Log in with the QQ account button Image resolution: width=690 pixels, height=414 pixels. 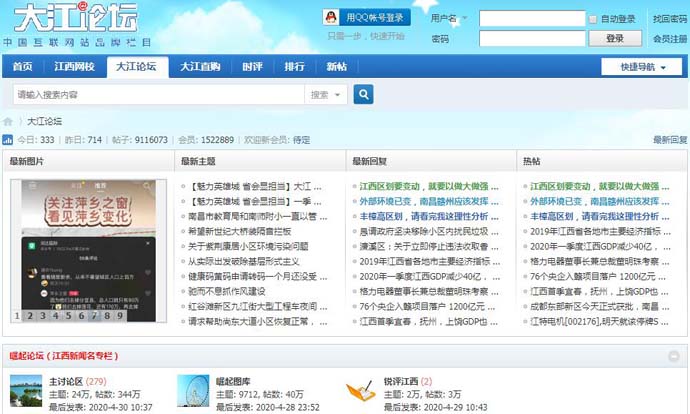click(x=367, y=18)
